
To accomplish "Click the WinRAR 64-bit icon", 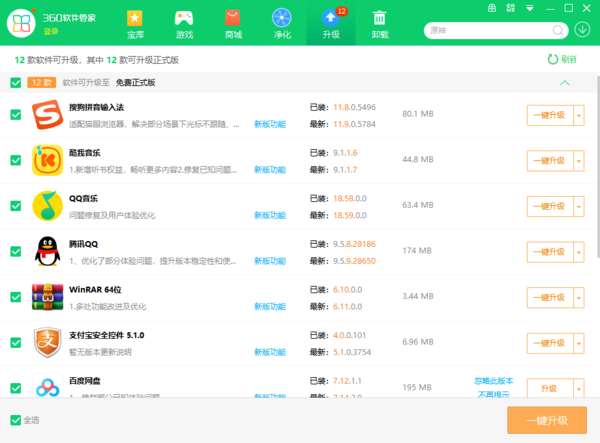I will [x=47, y=297].
